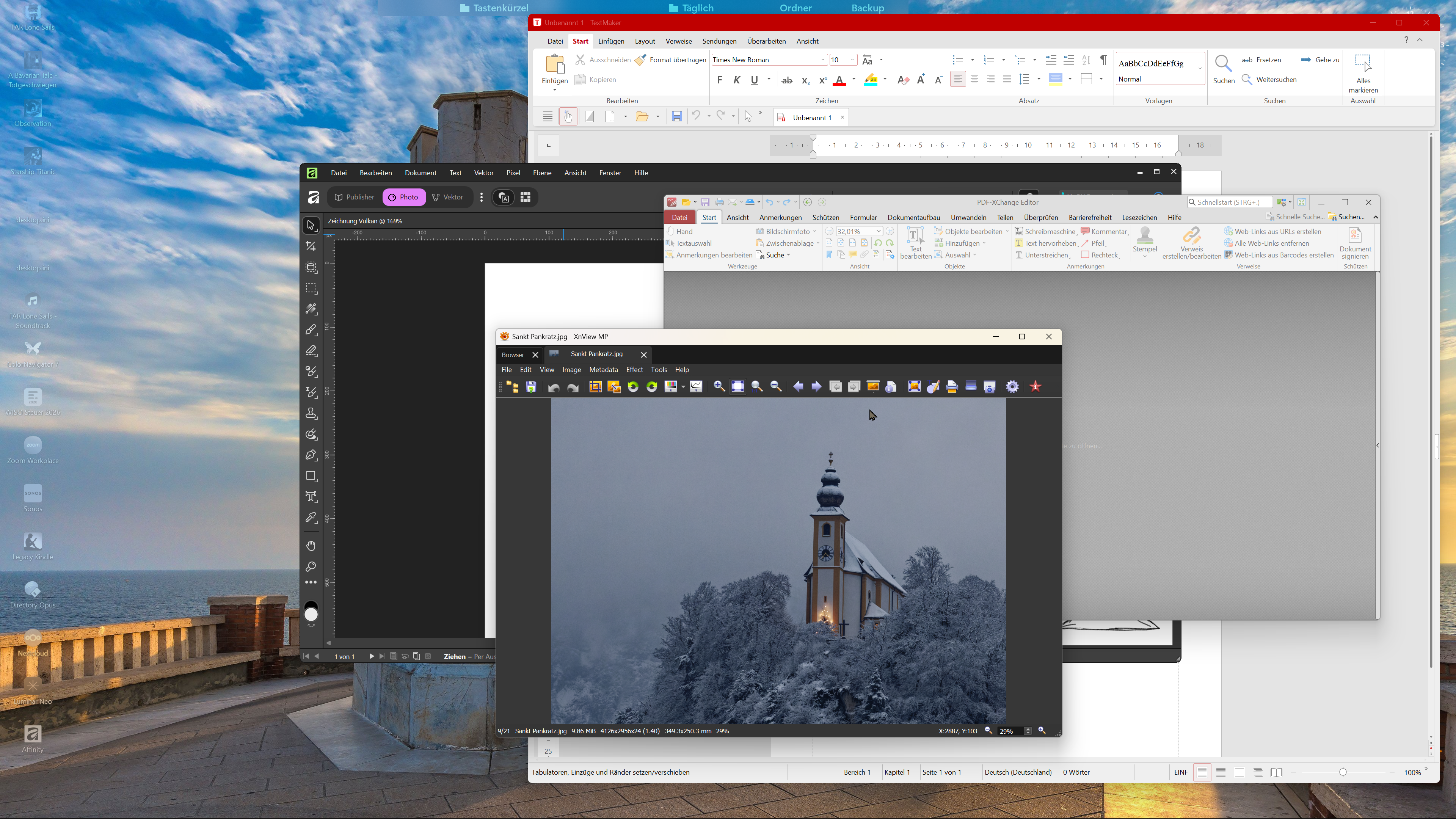Click the screen capture camera icon in XnView

pos(990,387)
